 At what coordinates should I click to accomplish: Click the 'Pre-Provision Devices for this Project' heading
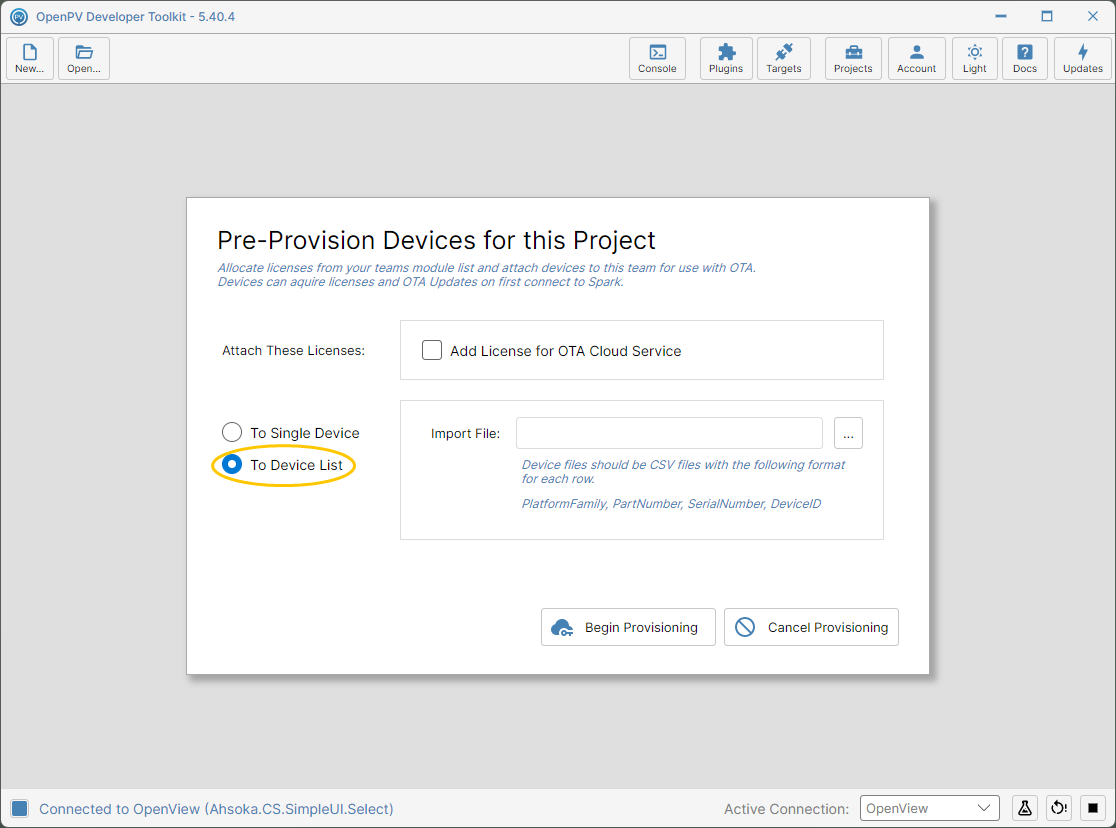pyautogui.click(x=436, y=241)
